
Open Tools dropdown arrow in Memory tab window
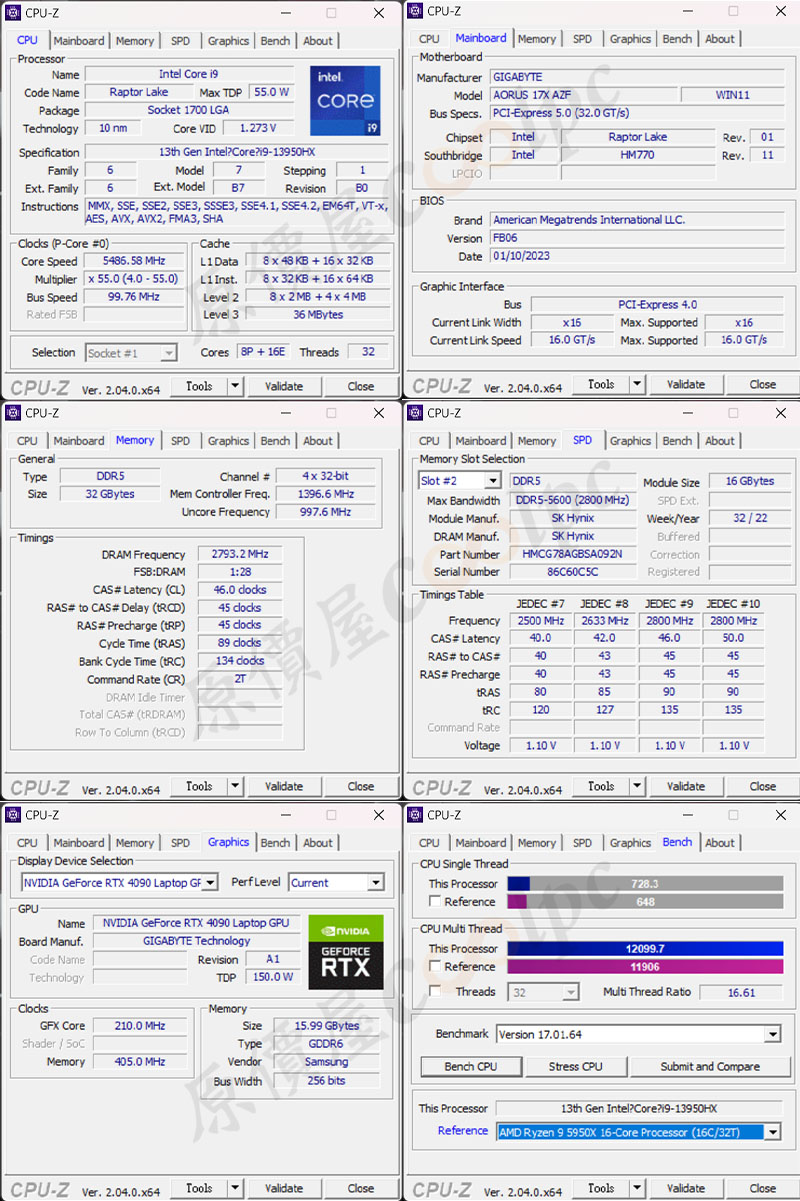click(235, 786)
